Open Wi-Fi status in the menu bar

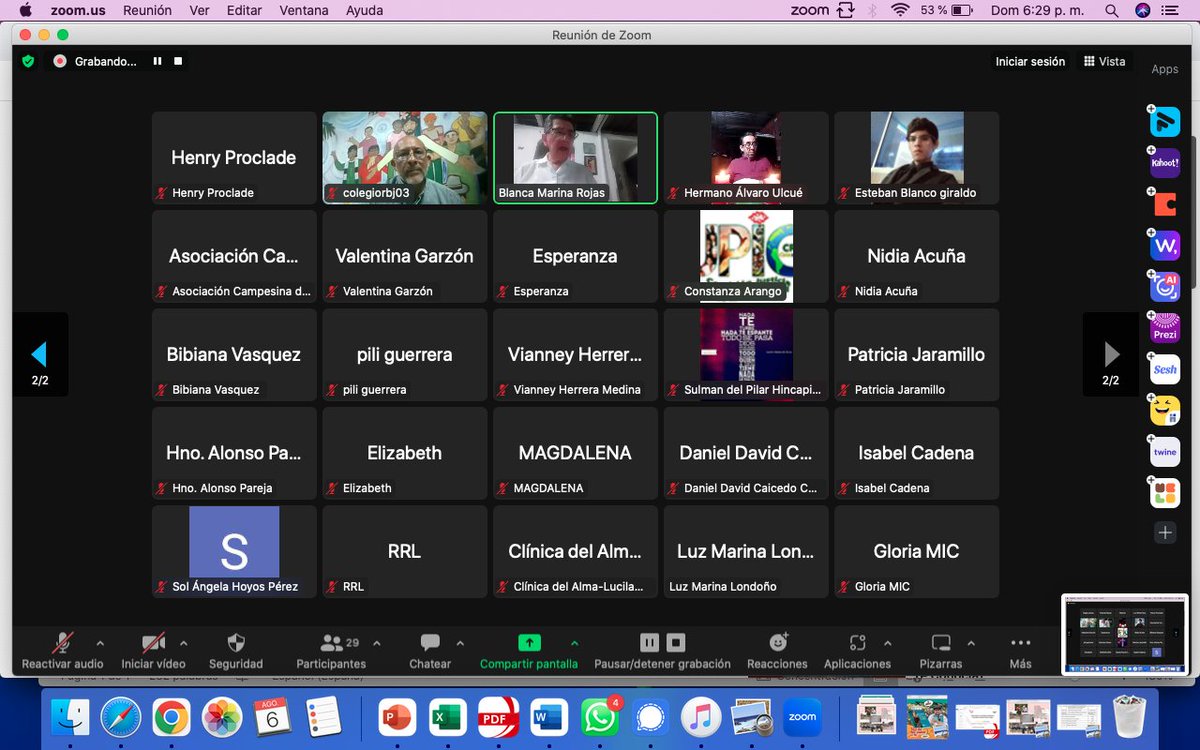coord(900,10)
